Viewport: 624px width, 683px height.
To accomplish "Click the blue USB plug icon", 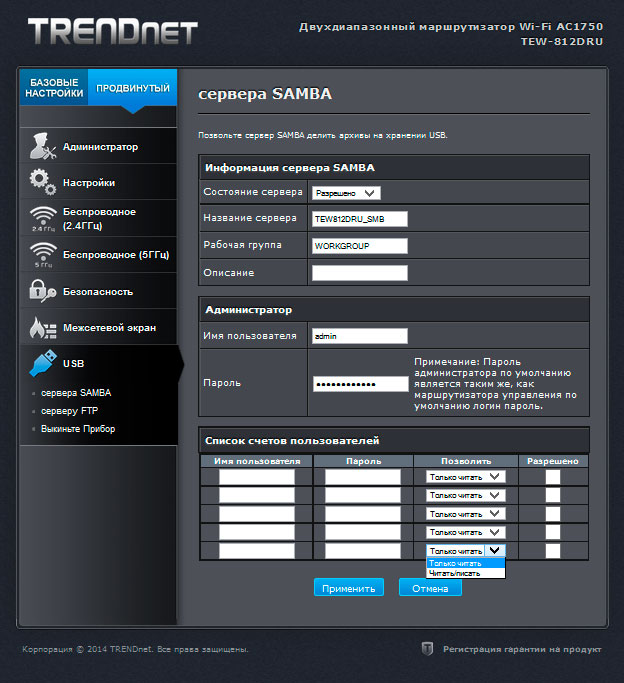I will click(x=43, y=363).
